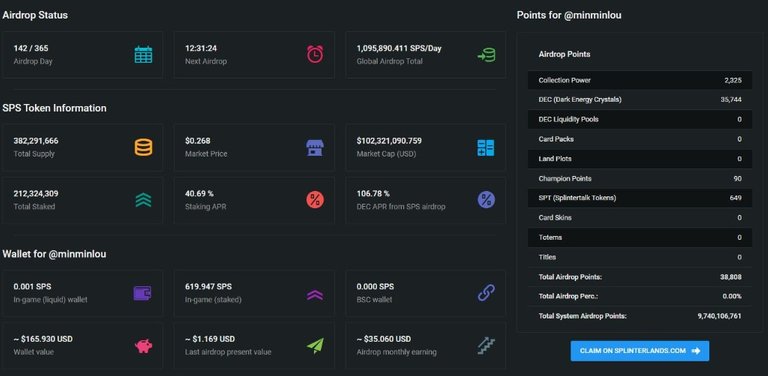Click the red Staking APR percent icon

click(x=315, y=200)
